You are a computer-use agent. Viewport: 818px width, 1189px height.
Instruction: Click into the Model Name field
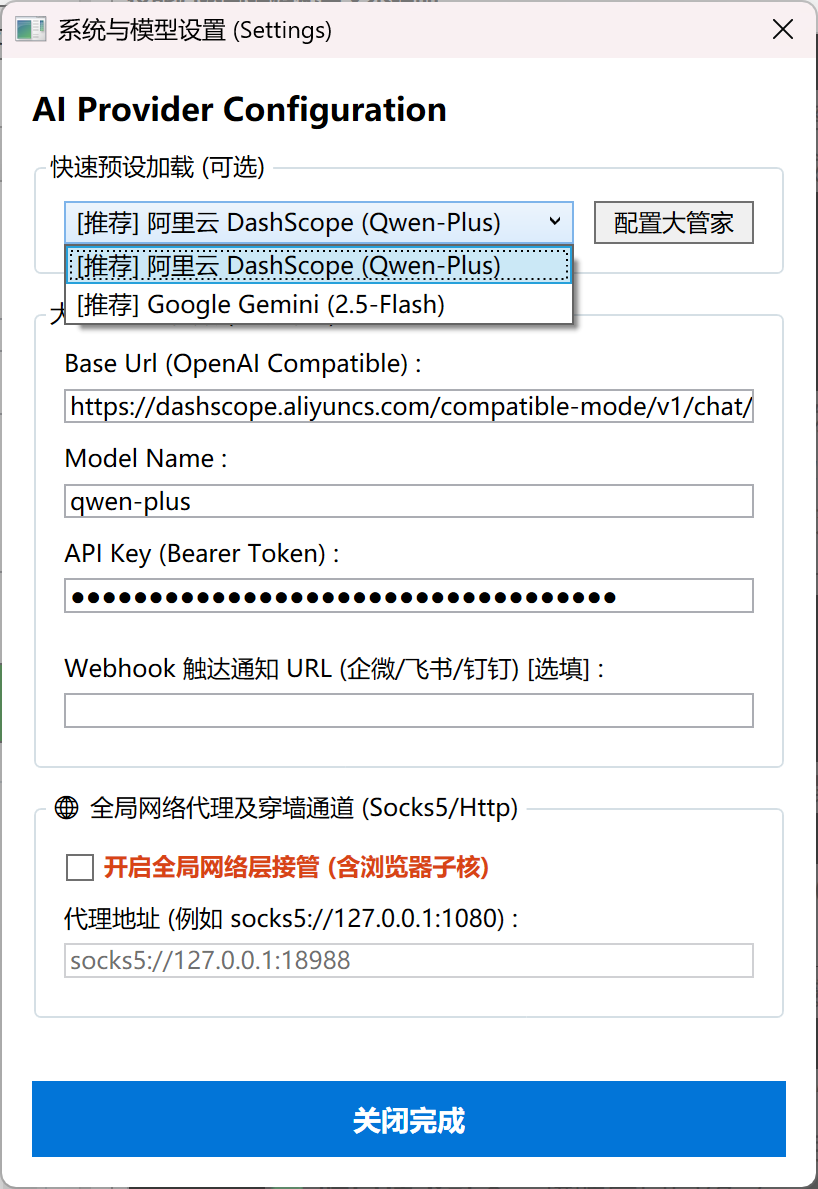[408, 502]
